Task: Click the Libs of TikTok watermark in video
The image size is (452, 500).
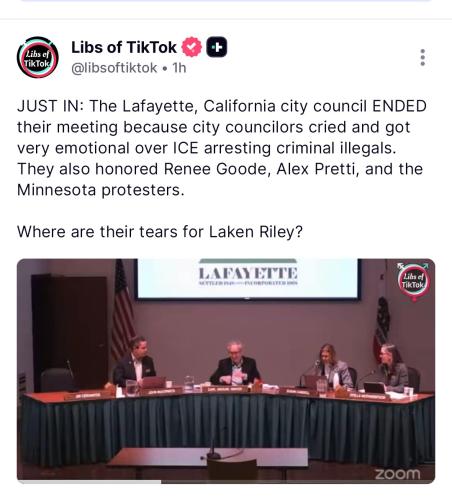Action: [x=414, y=281]
